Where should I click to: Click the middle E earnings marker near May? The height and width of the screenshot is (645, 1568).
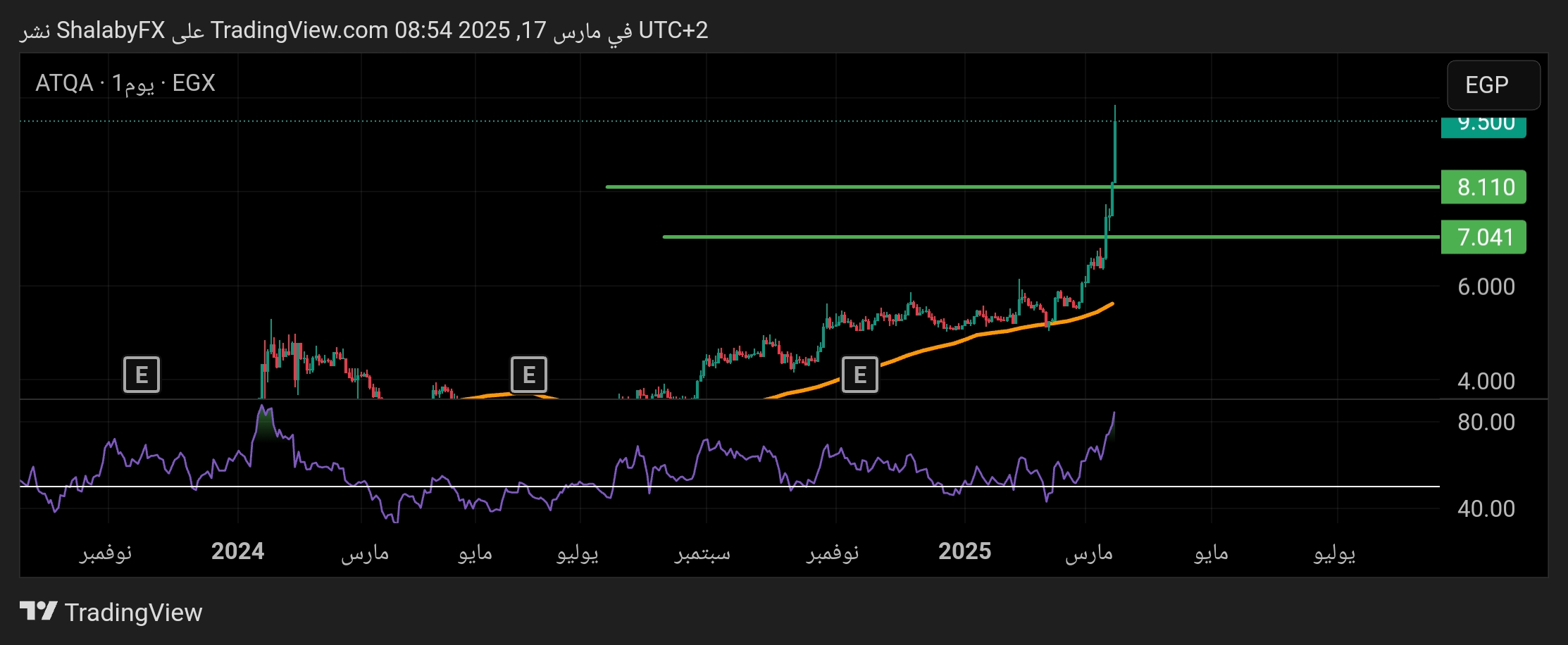point(530,374)
